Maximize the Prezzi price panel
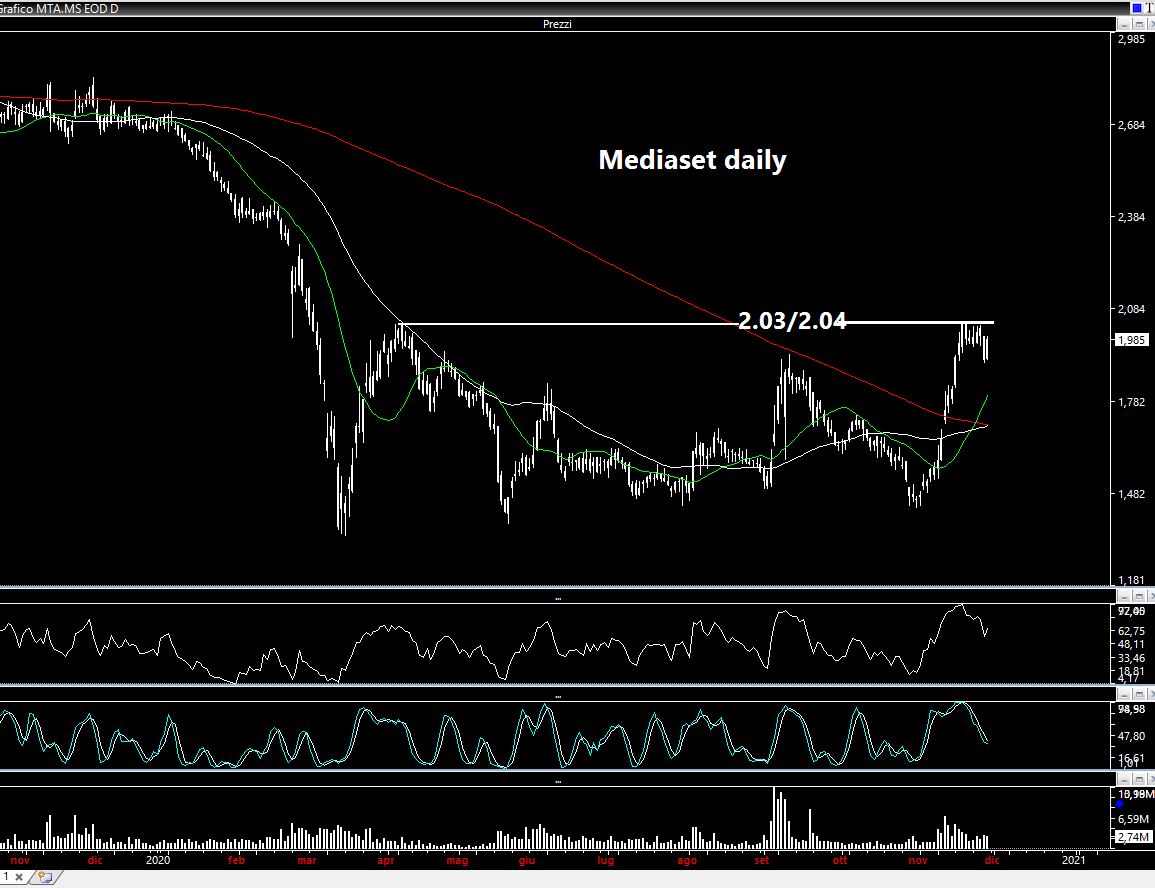The height and width of the screenshot is (888, 1155). click(x=1138, y=24)
